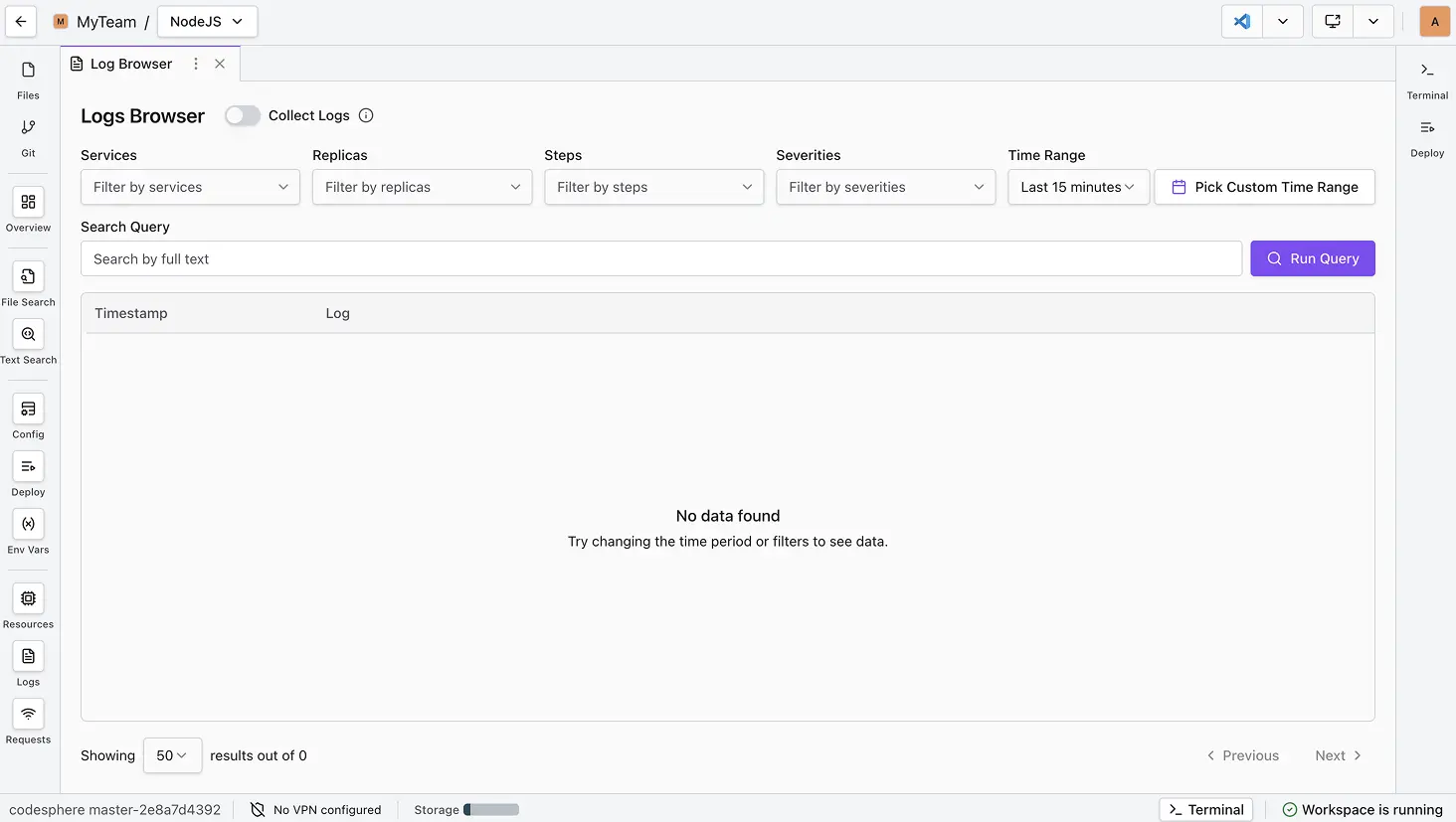Click the Run Query button
This screenshot has width=1456, height=822.
1313,258
